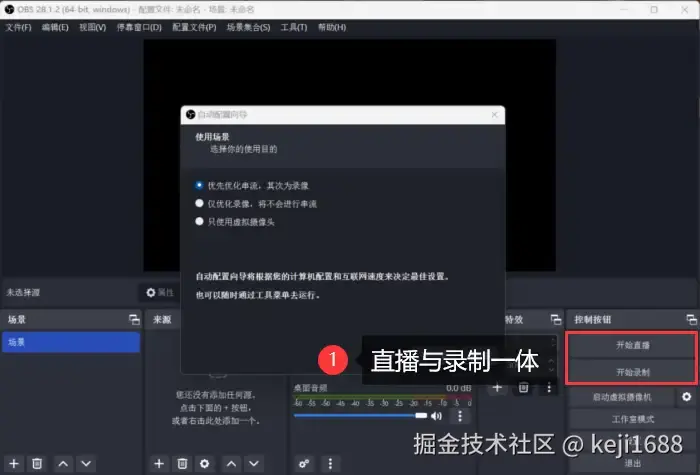
Task: Delete selected source with trash icon
Action: click(x=182, y=463)
